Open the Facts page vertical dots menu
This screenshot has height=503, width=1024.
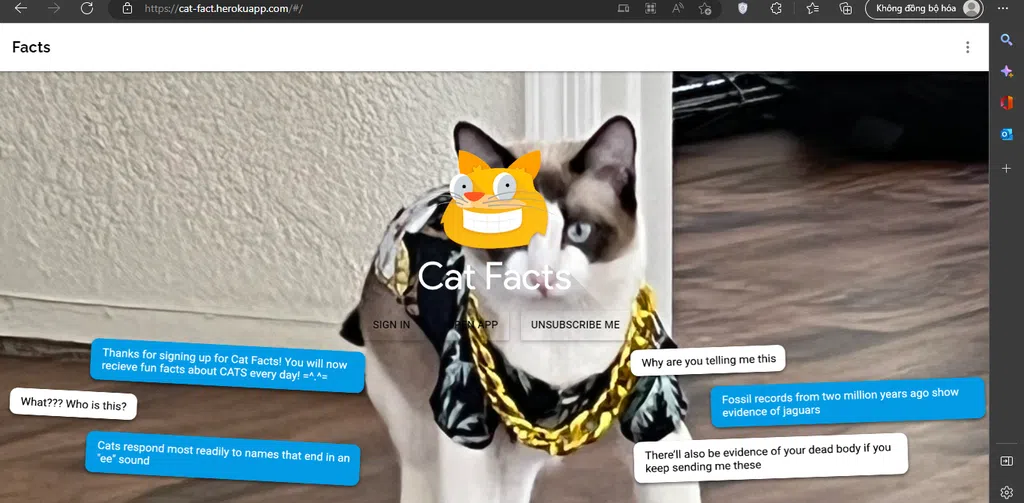point(967,47)
